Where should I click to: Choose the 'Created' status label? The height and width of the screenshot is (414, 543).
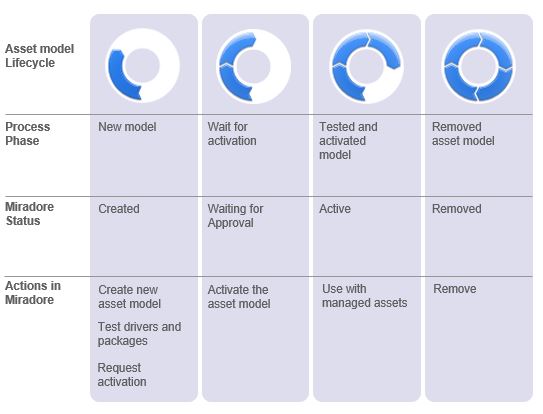(x=119, y=209)
